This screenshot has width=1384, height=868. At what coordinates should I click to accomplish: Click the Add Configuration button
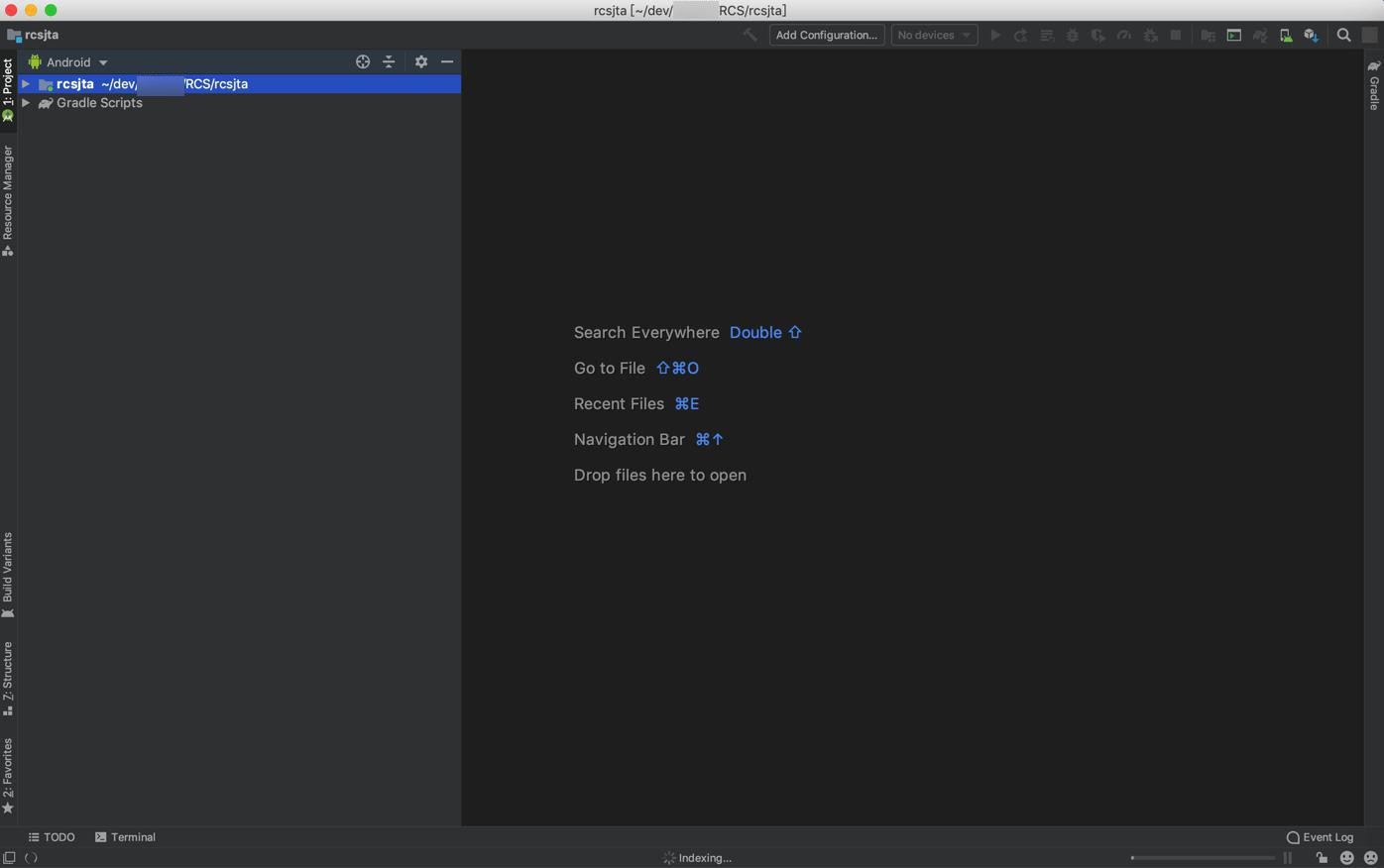click(826, 35)
